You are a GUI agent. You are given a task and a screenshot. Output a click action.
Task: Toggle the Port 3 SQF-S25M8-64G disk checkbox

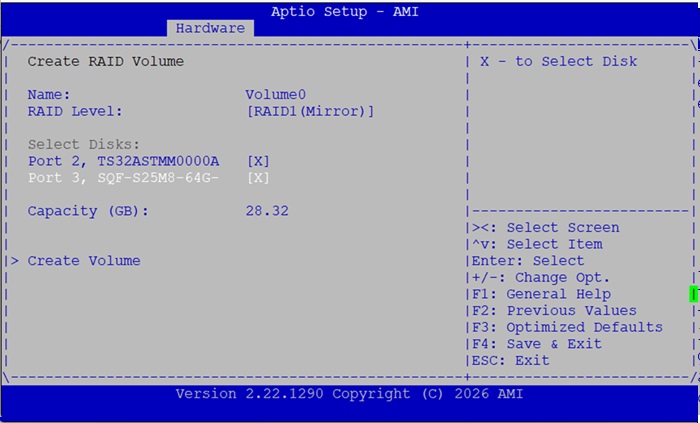(x=258, y=178)
